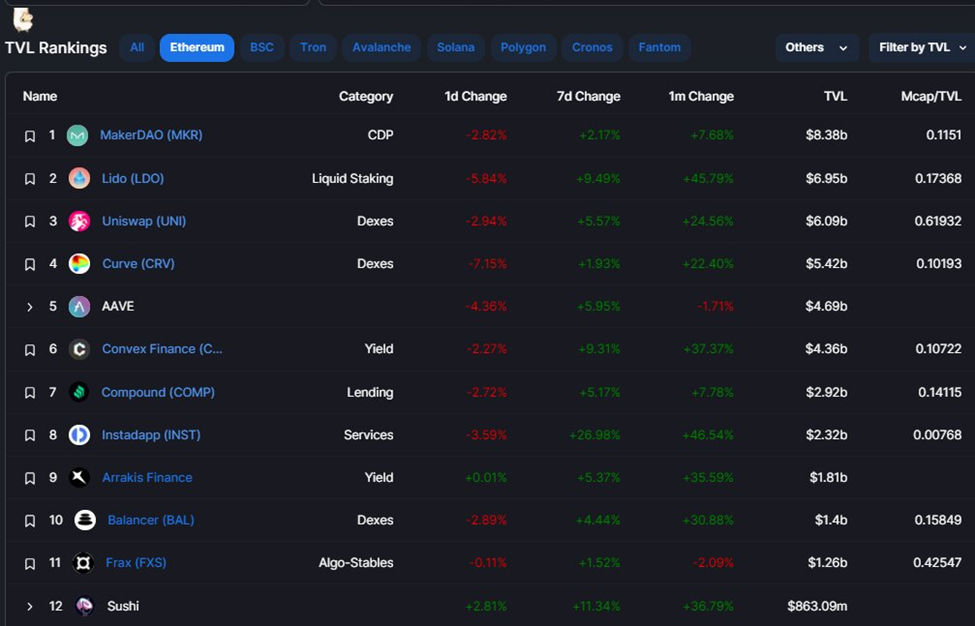Click the Sushi logo icon

(84, 605)
